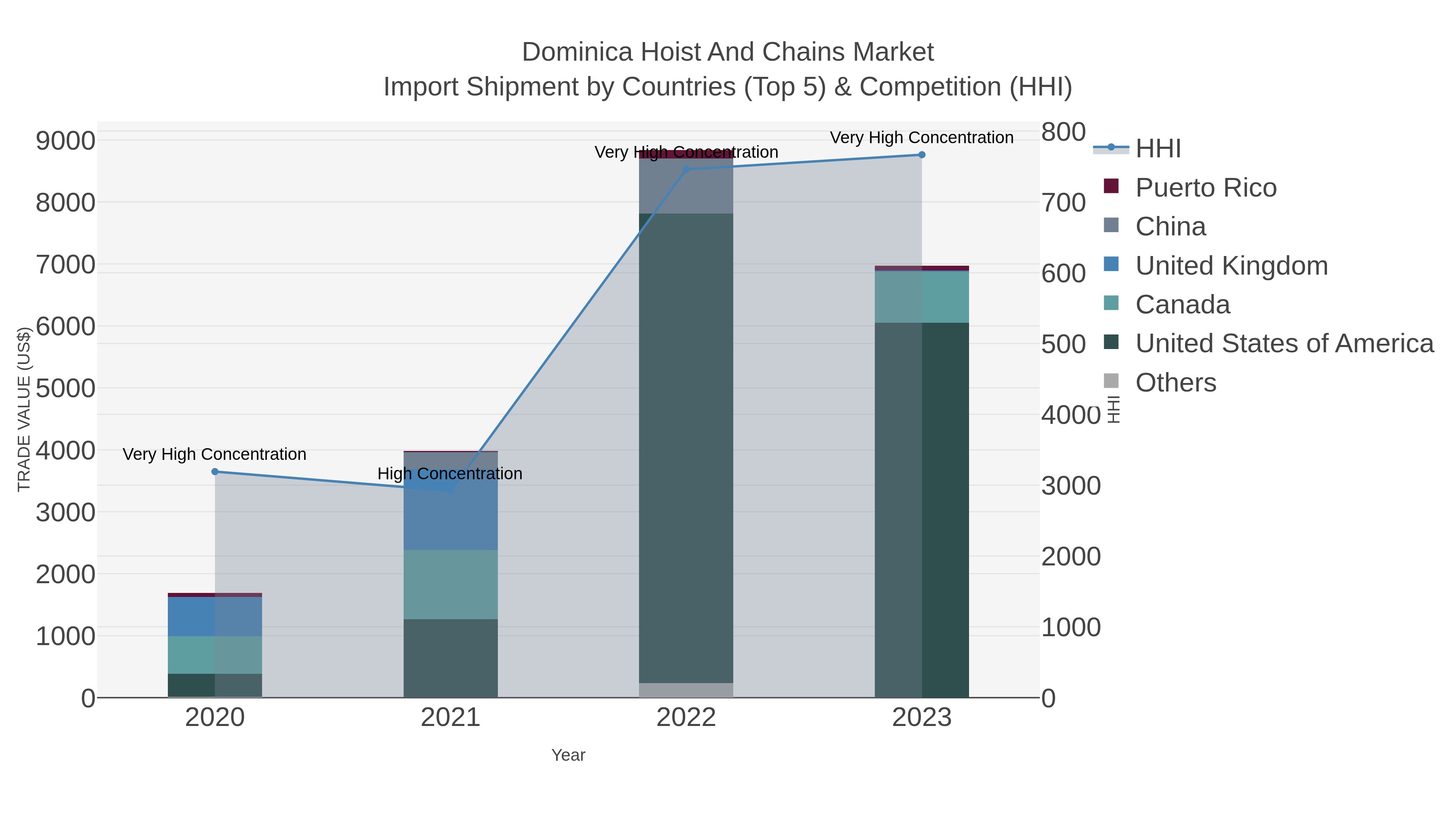This screenshot has height=819, width=1456.
Task: Click the United States segment of 2020 bar
Action: (x=215, y=686)
